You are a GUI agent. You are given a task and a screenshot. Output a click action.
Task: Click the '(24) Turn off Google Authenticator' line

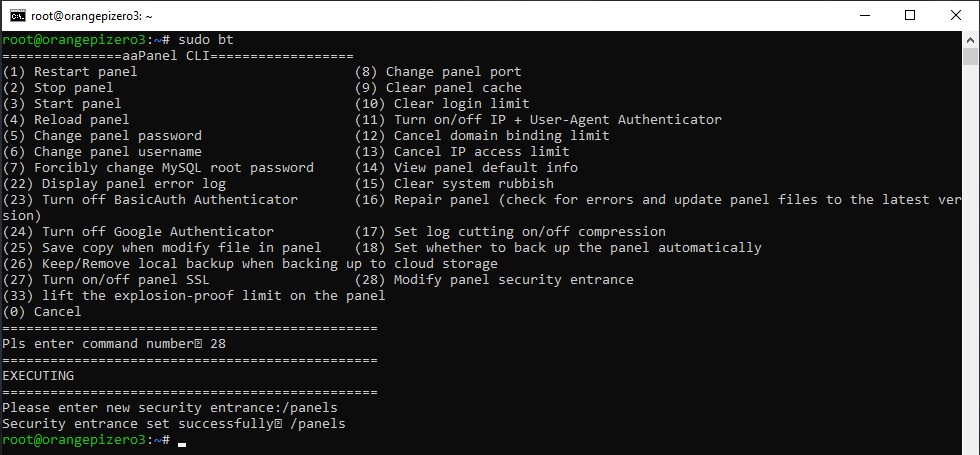coord(138,232)
